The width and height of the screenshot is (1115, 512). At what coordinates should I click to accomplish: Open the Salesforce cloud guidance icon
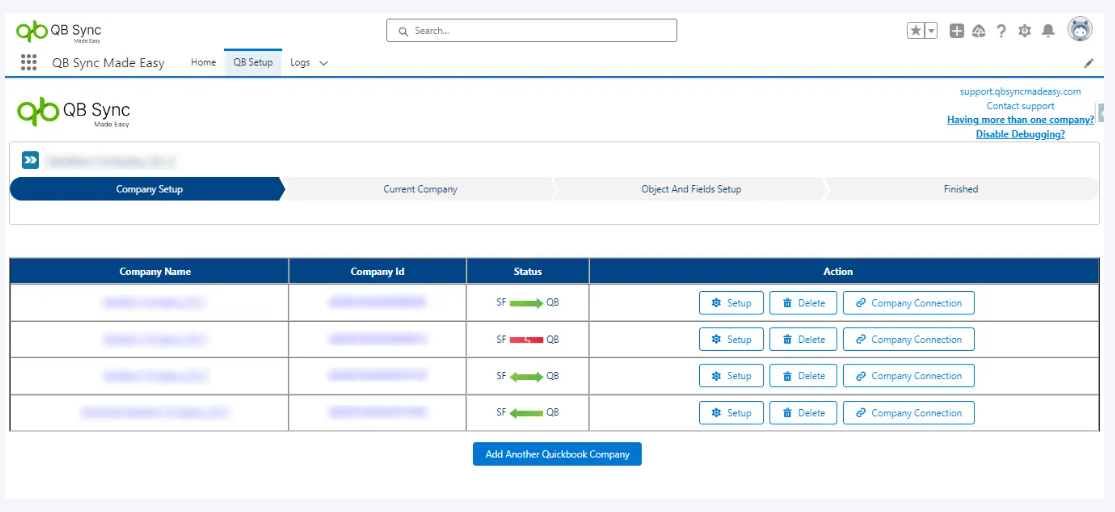click(x=978, y=31)
